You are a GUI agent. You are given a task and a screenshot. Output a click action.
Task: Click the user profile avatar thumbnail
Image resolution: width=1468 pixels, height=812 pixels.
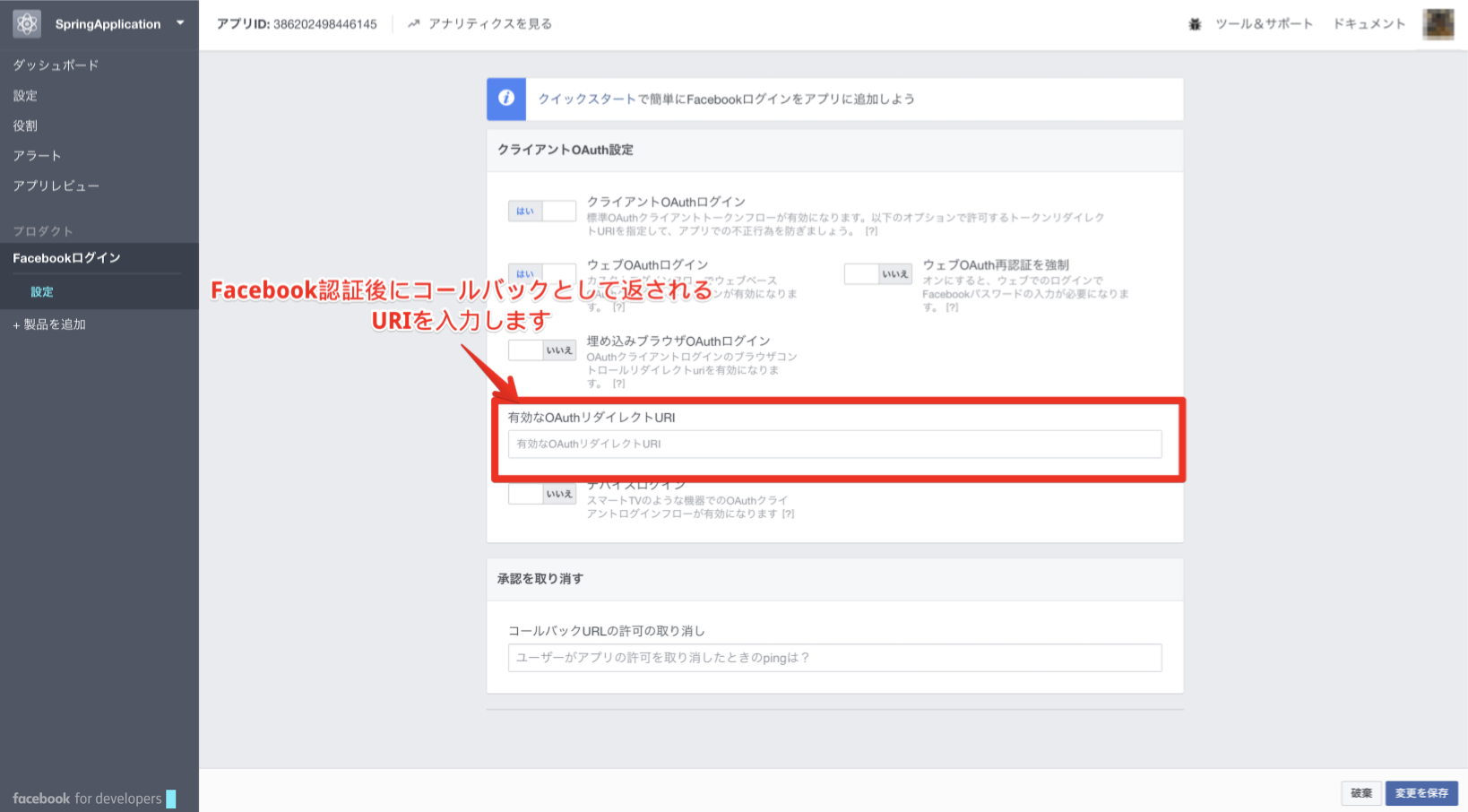tap(1438, 24)
